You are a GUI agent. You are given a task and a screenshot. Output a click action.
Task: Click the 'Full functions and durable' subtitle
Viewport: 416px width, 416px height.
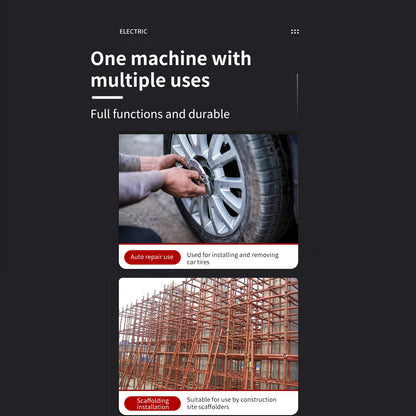[160, 114]
